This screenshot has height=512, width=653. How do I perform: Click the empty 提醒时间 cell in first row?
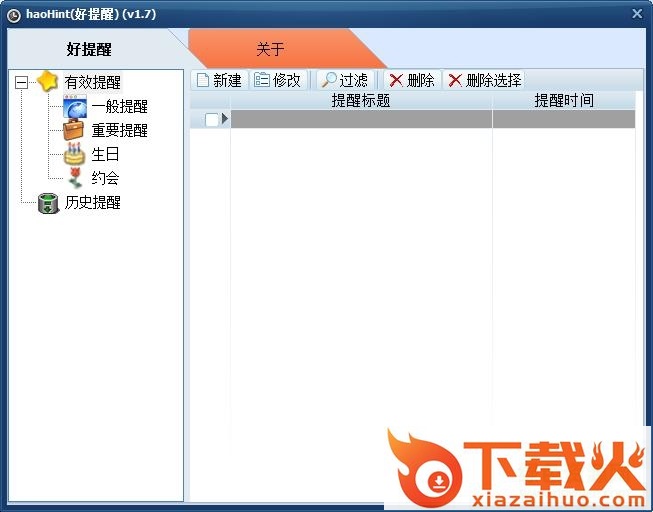pos(564,119)
